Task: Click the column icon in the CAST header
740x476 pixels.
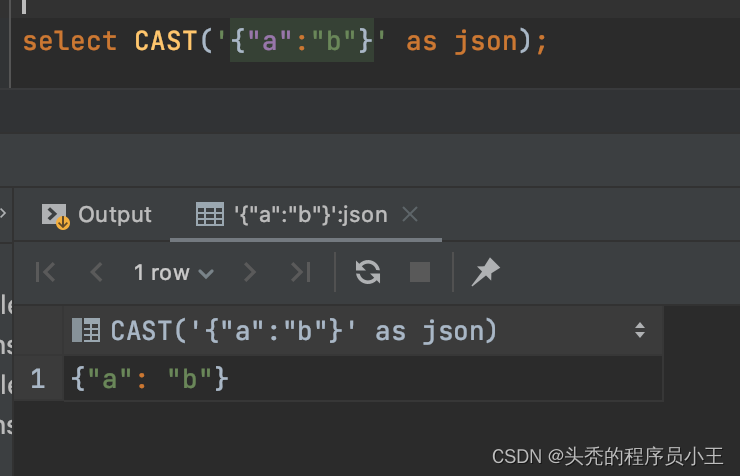Action: 86,330
